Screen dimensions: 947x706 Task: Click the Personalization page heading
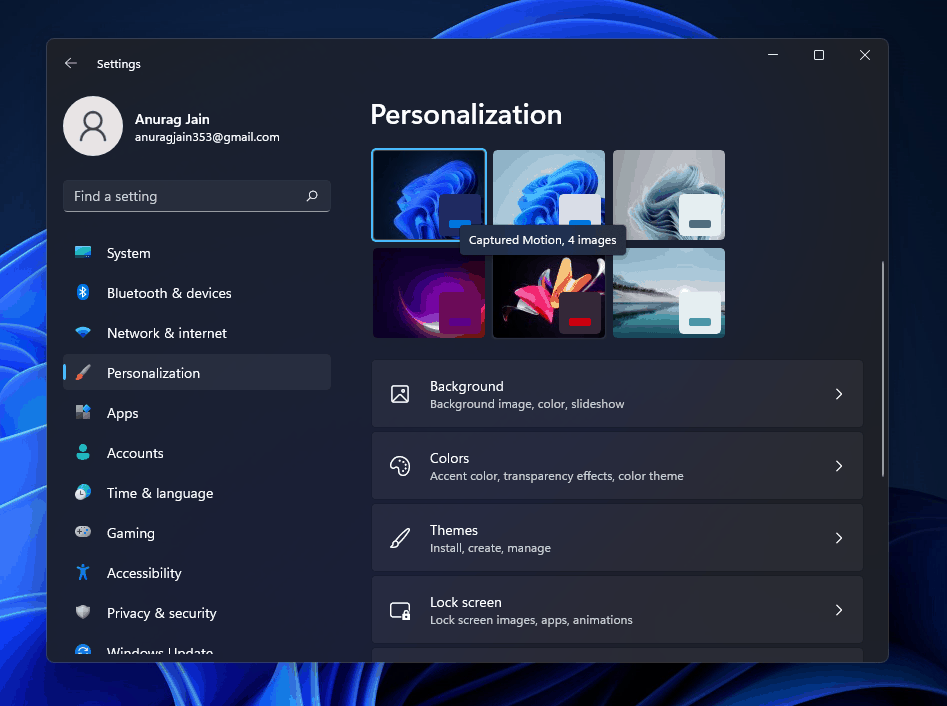[x=466, y=114]
